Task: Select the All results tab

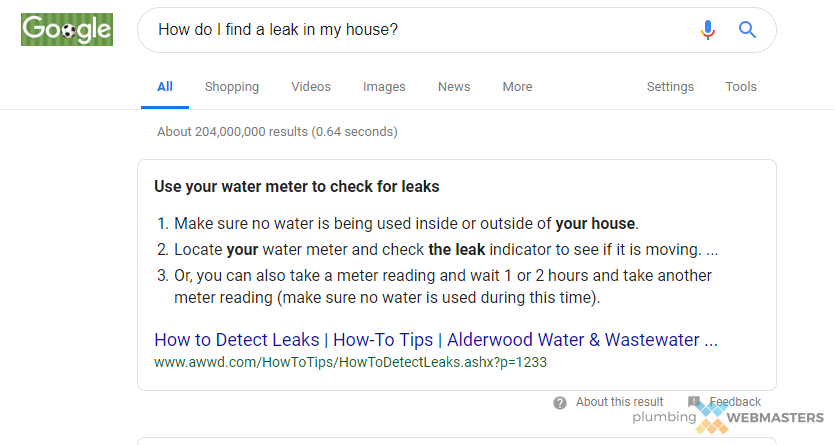Action: [165, 87]
